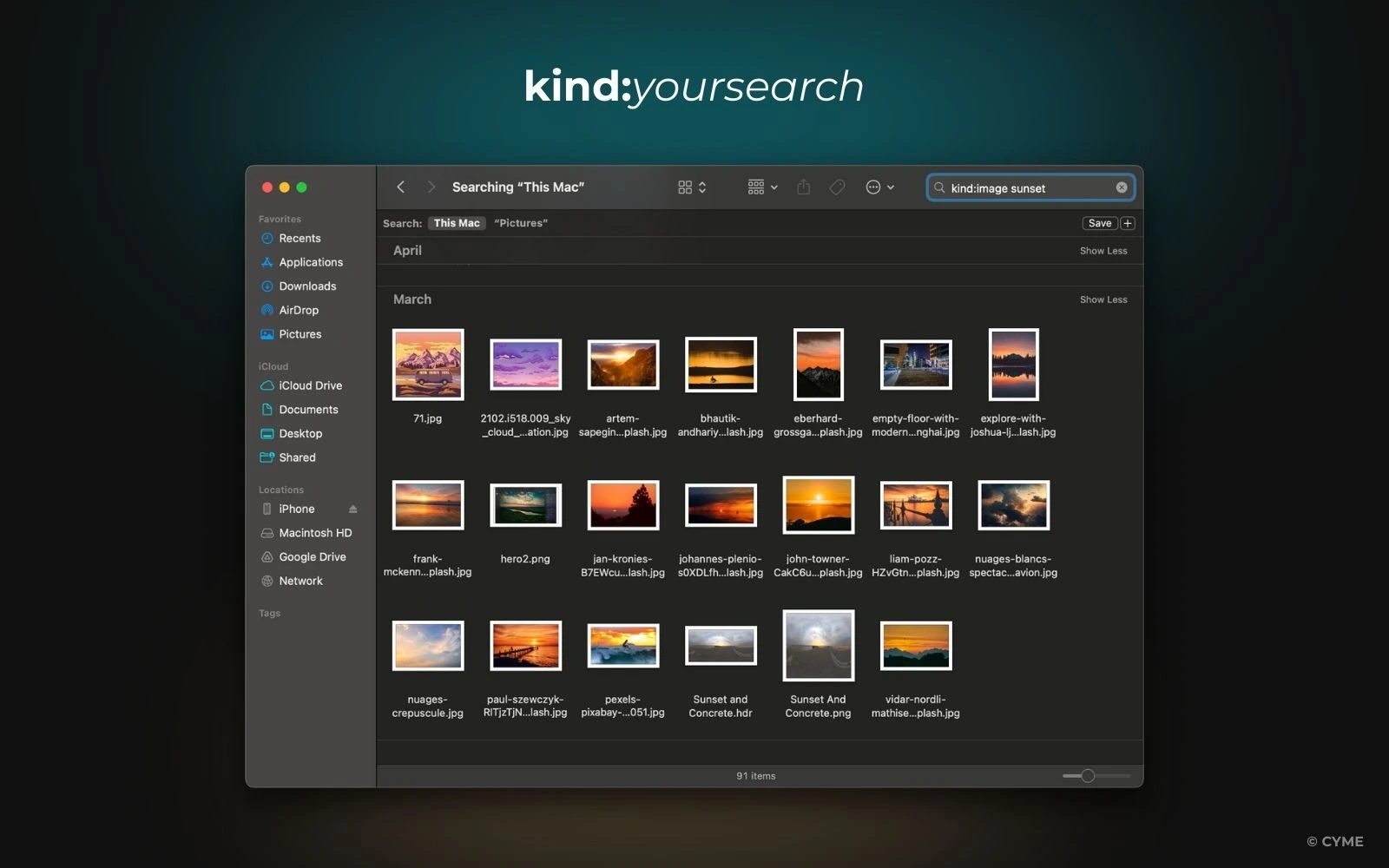
Task: Switch view using the icon grid button
Action: [x=692, y=187]
